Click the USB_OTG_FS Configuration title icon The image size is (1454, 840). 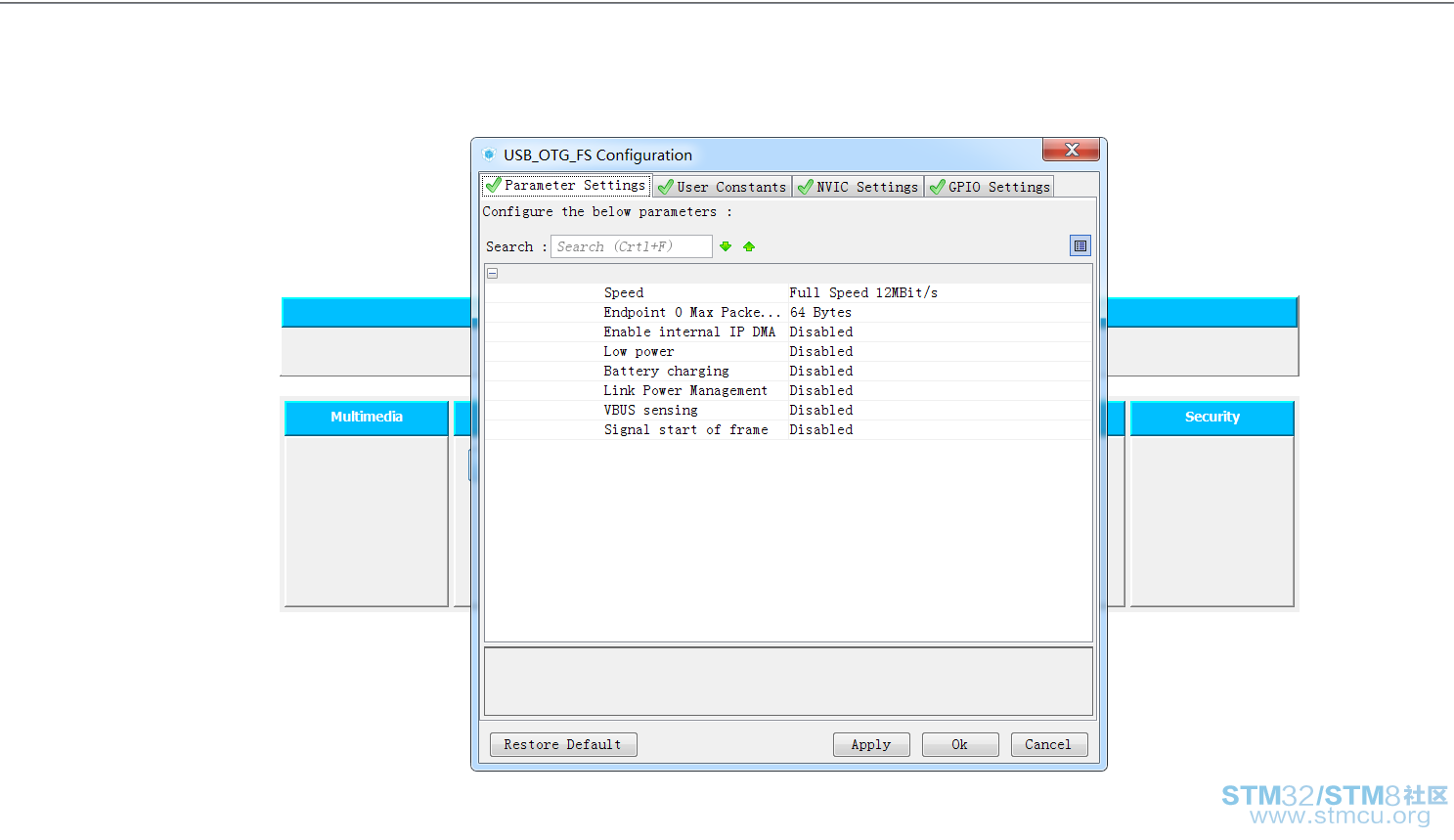point(489,155)
